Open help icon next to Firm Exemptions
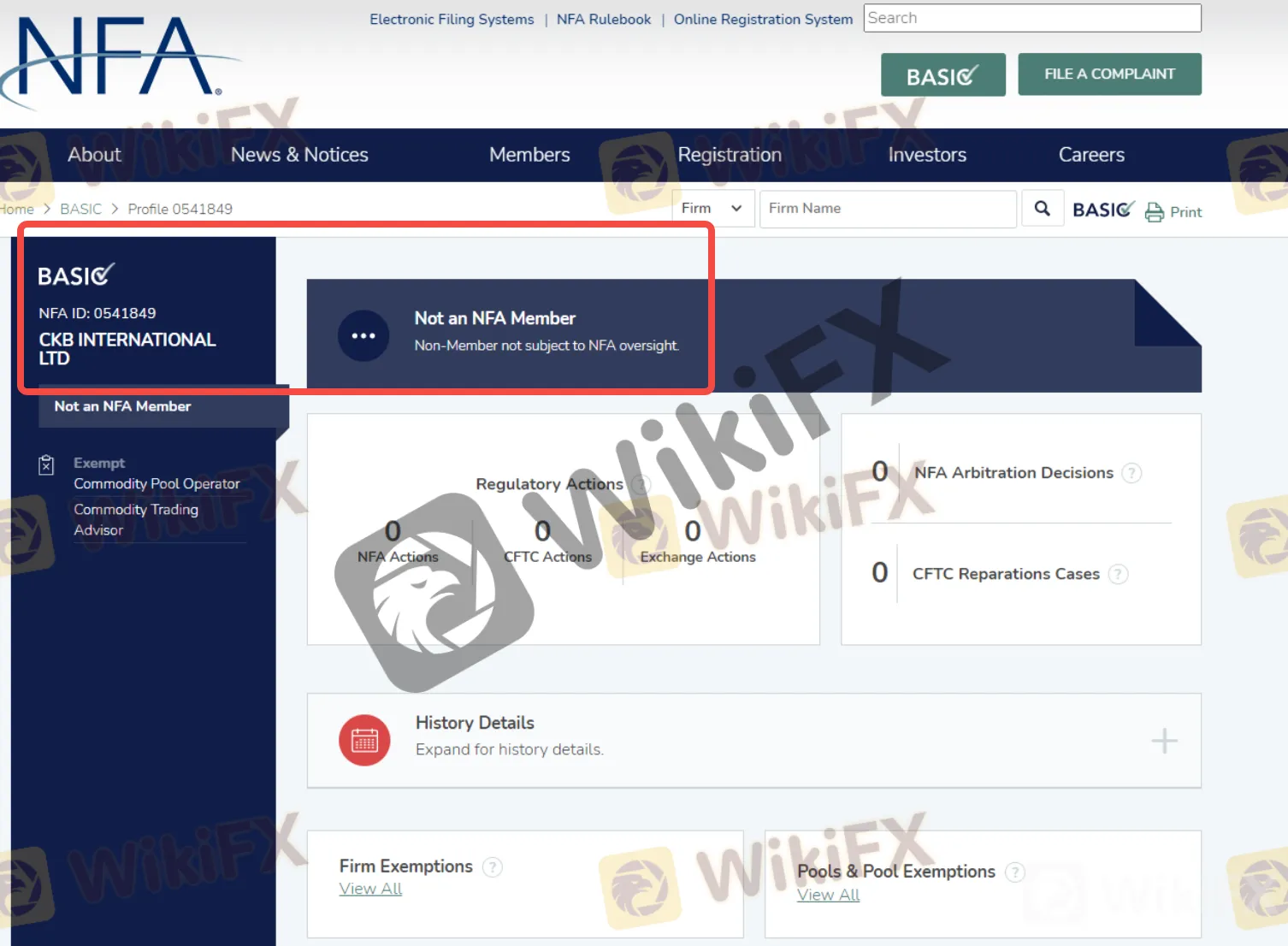1288x946 pixels. [x=493, y=867]
